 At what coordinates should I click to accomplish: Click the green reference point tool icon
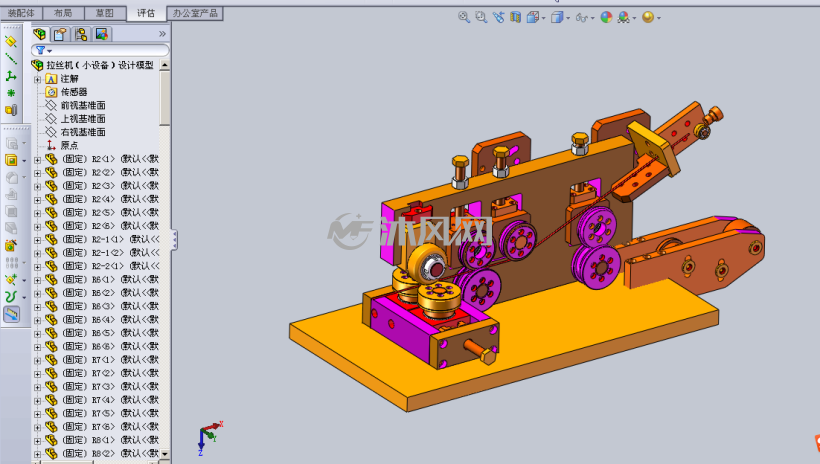click(x=11, y=93)
